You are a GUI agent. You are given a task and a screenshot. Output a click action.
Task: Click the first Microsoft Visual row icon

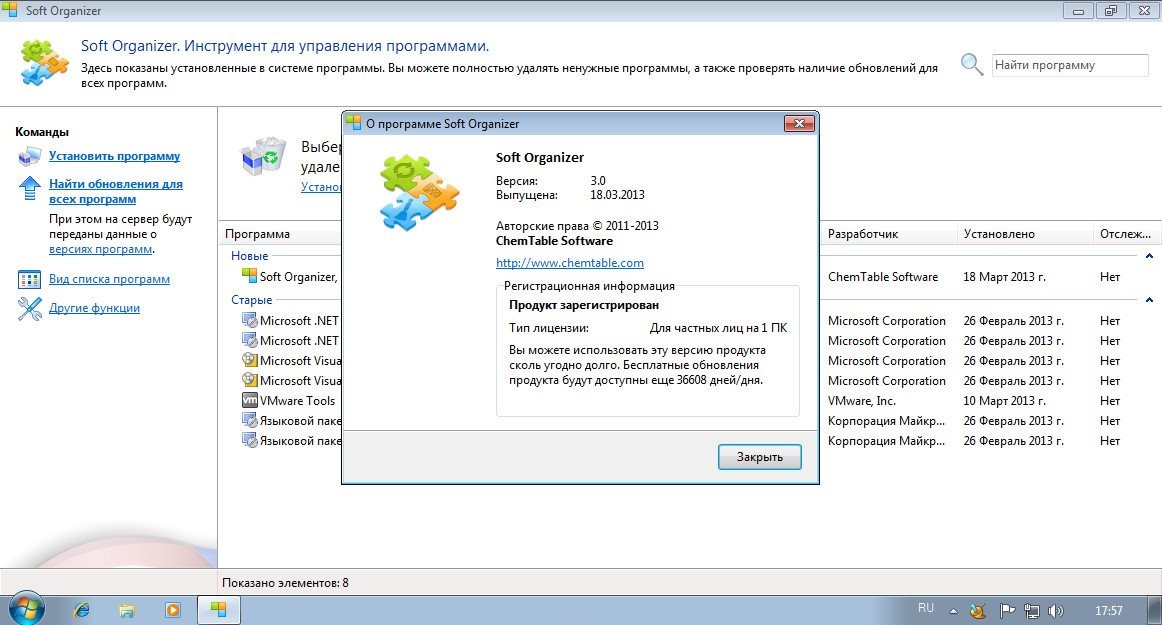click(x=250, y=360)
